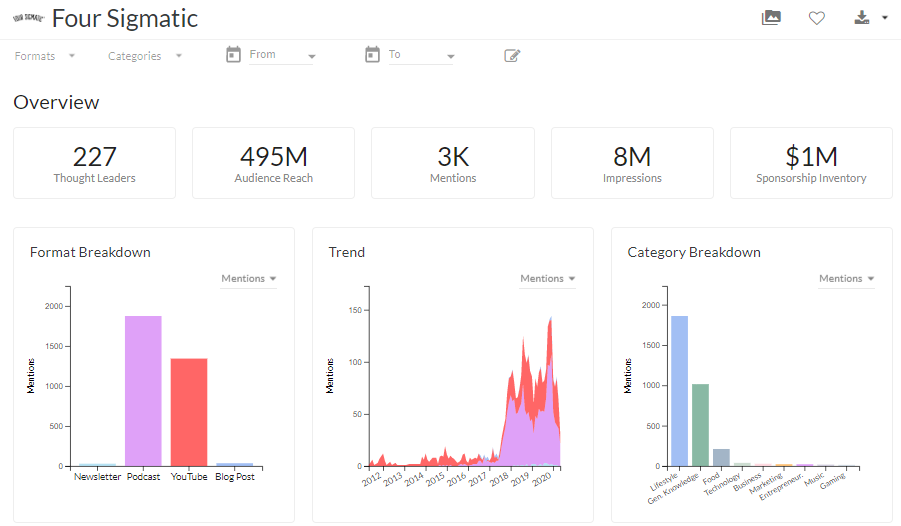
Task: Click the Four Sigmatic brand logo
Action: pyautogui.click(x=28, y=18)
